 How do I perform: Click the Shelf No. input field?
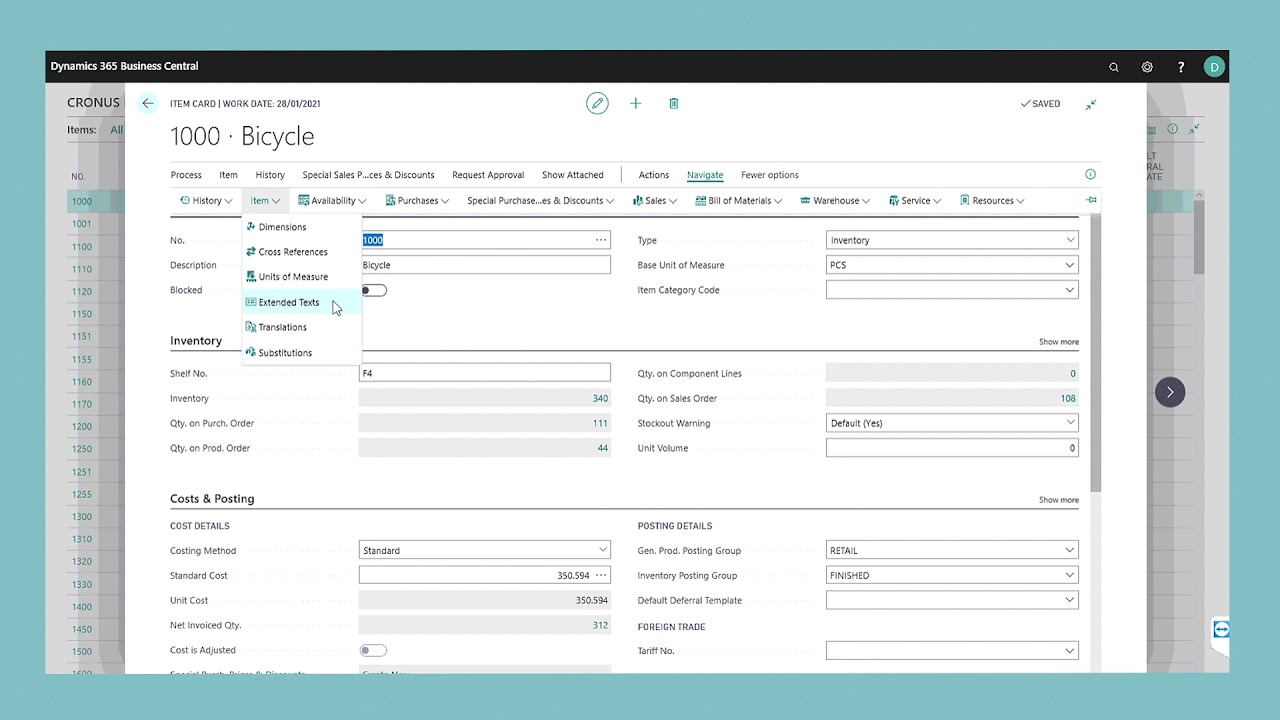click(485, 373)
